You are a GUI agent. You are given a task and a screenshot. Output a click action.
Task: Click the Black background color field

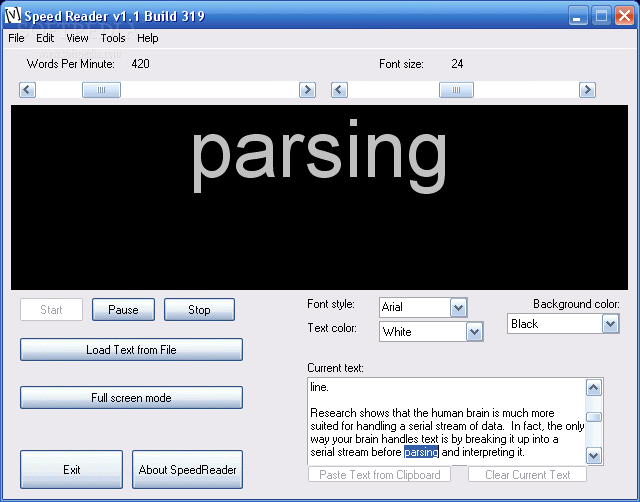[x=555, y=324]
